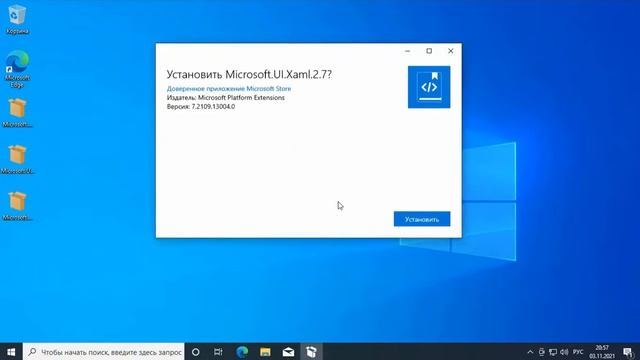
Task: Open the Windows Start menu
Action: [x=11, y=351]
